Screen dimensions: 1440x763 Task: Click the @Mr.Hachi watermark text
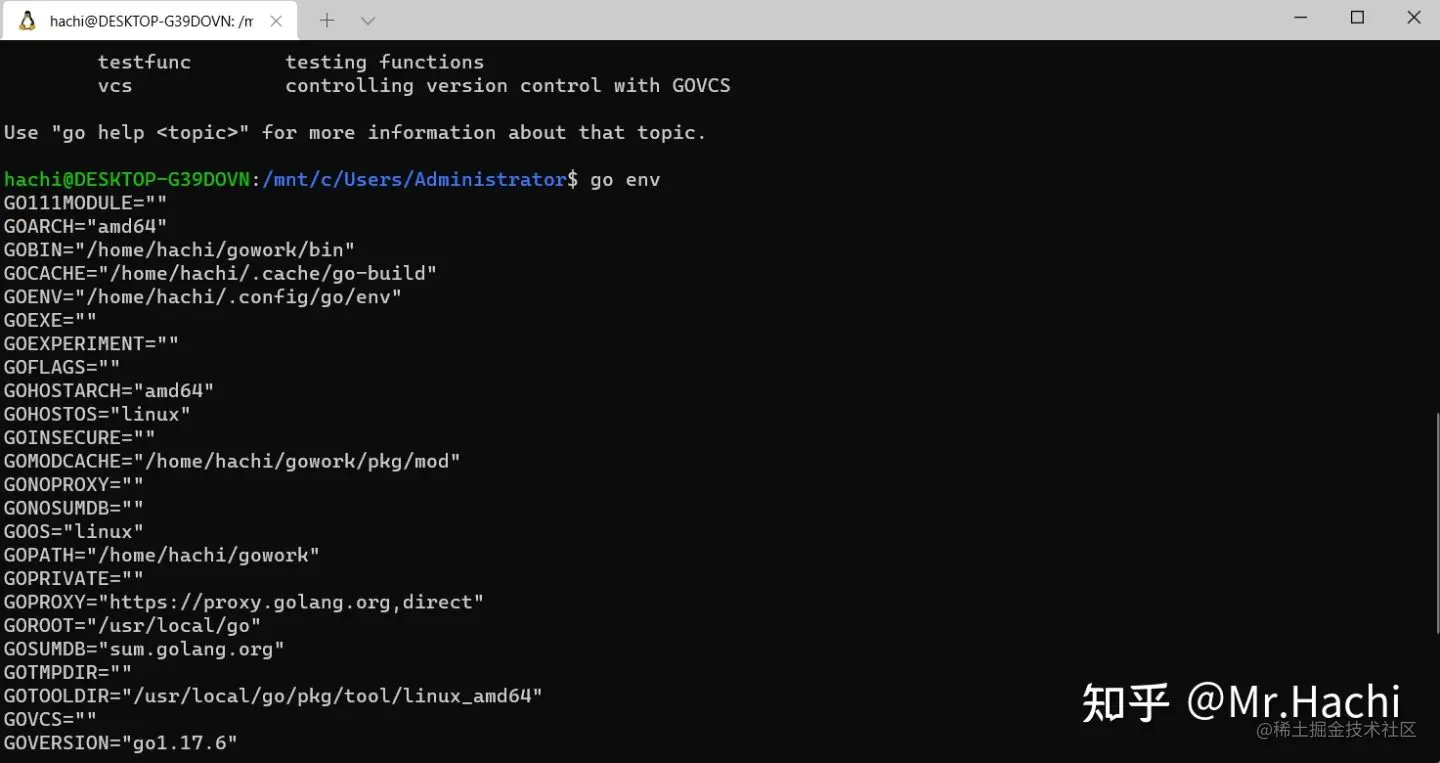pyautogui.click(x=1293, y=701)
